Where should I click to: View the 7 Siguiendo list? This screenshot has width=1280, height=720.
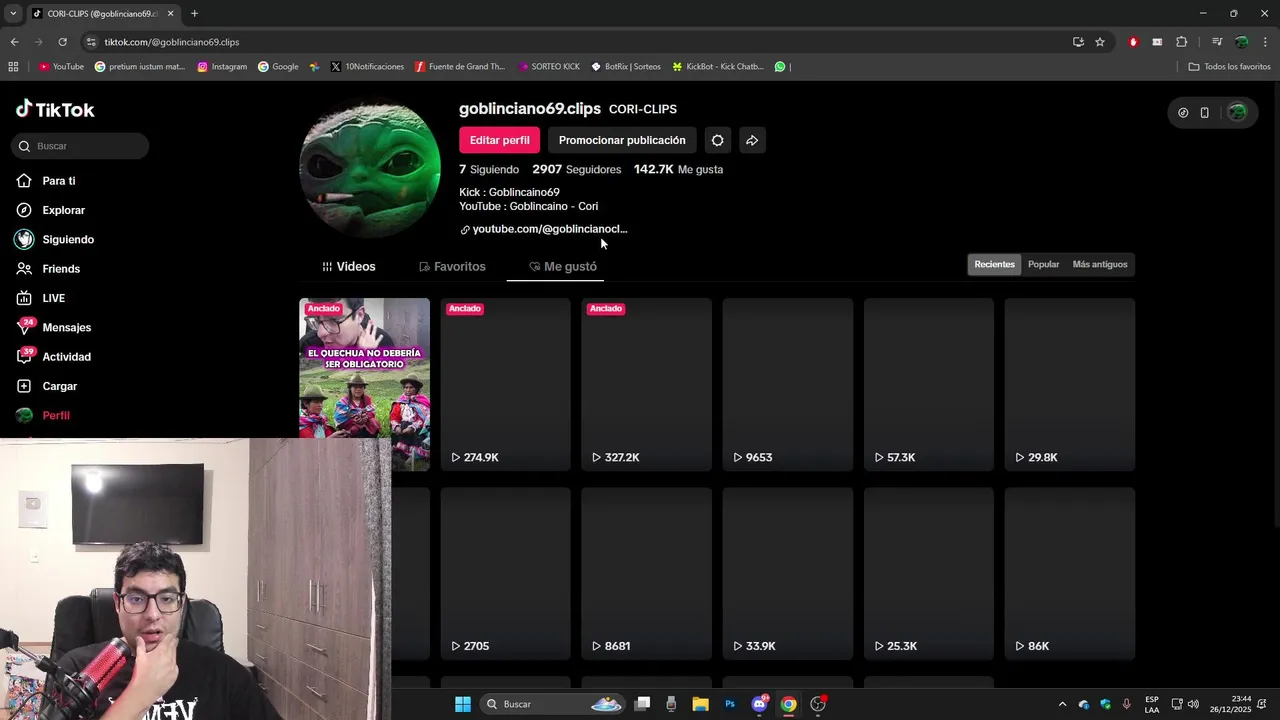[489, 169]
